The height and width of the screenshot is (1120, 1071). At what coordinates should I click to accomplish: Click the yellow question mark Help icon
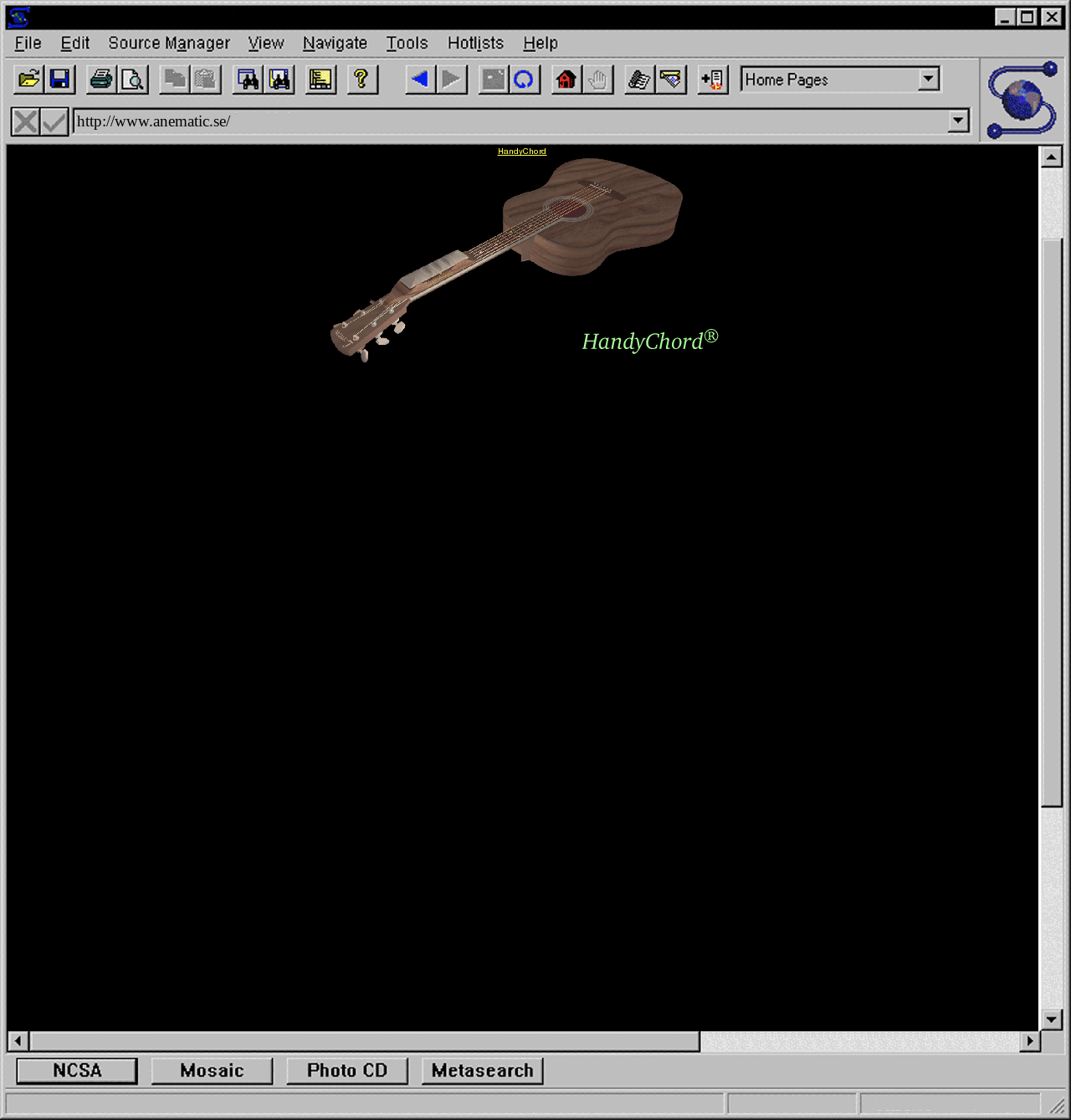361,80
